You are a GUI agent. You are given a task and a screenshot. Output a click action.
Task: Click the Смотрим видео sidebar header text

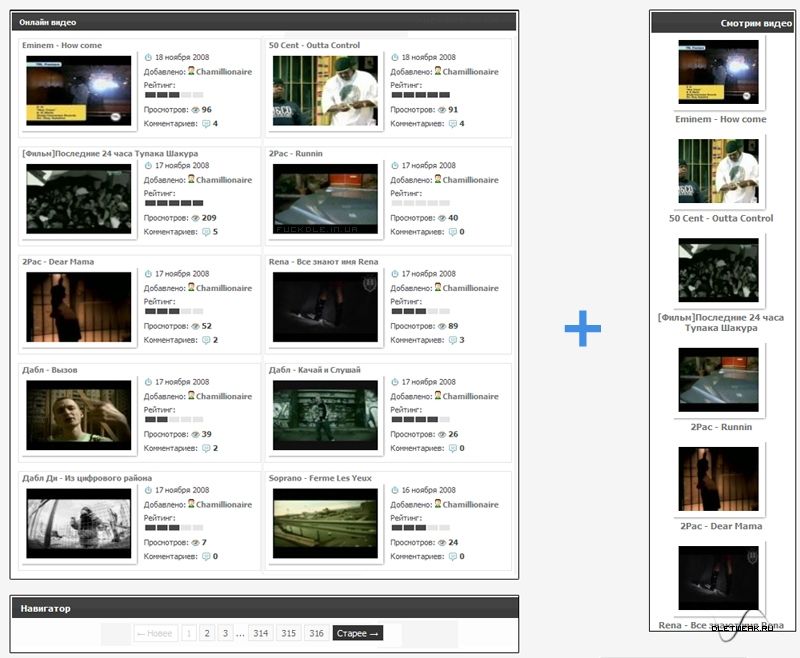click(x=756, y=23)
